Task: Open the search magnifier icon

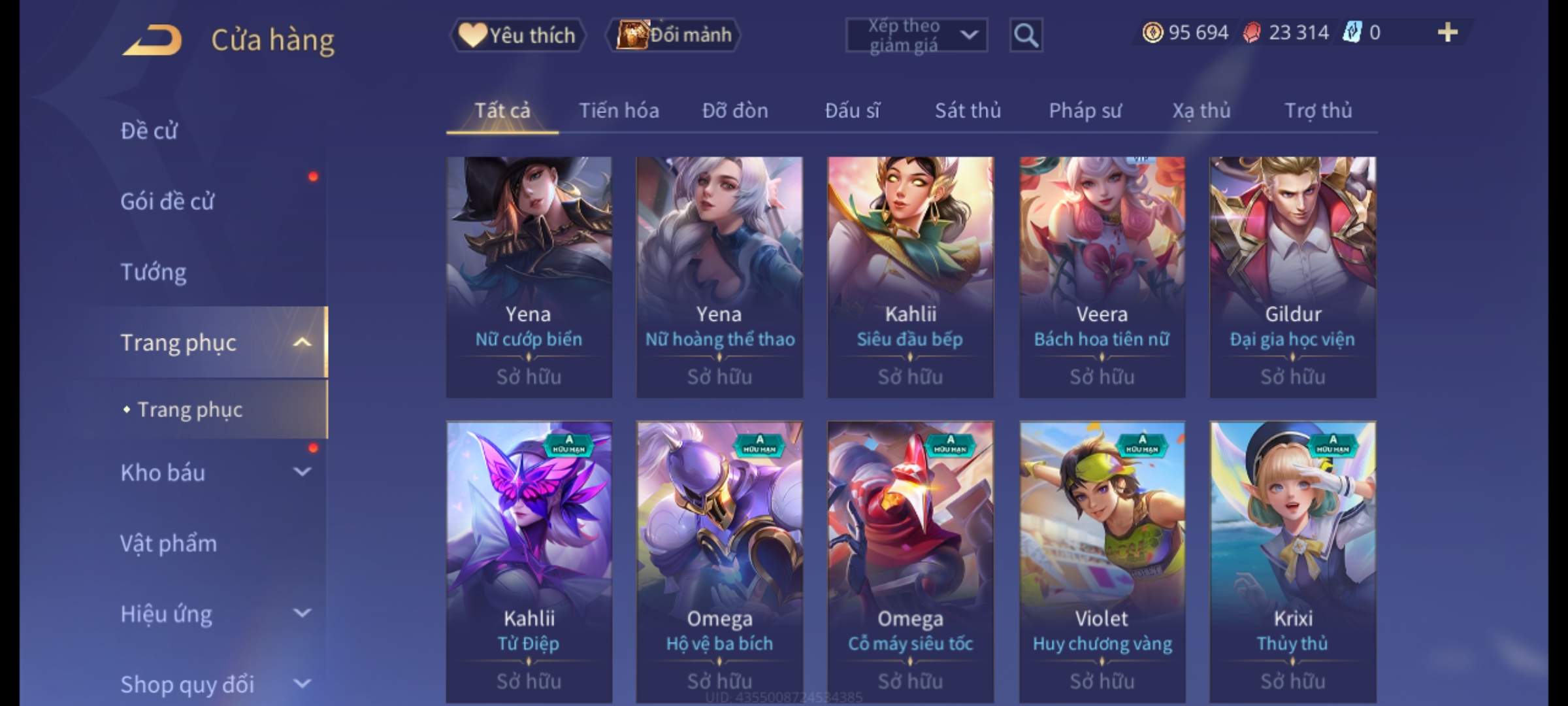Action: (1026, 35)
